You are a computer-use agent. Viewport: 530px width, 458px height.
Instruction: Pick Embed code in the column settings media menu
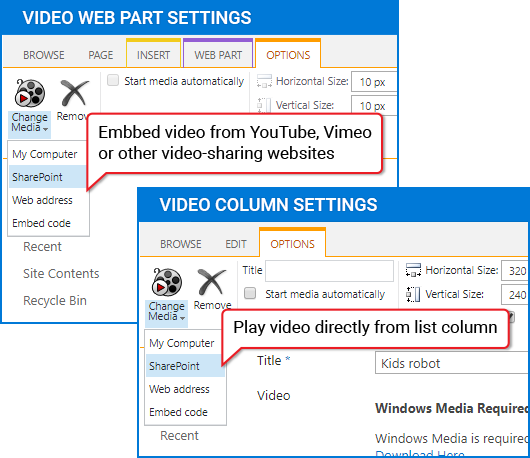point(185,412)
